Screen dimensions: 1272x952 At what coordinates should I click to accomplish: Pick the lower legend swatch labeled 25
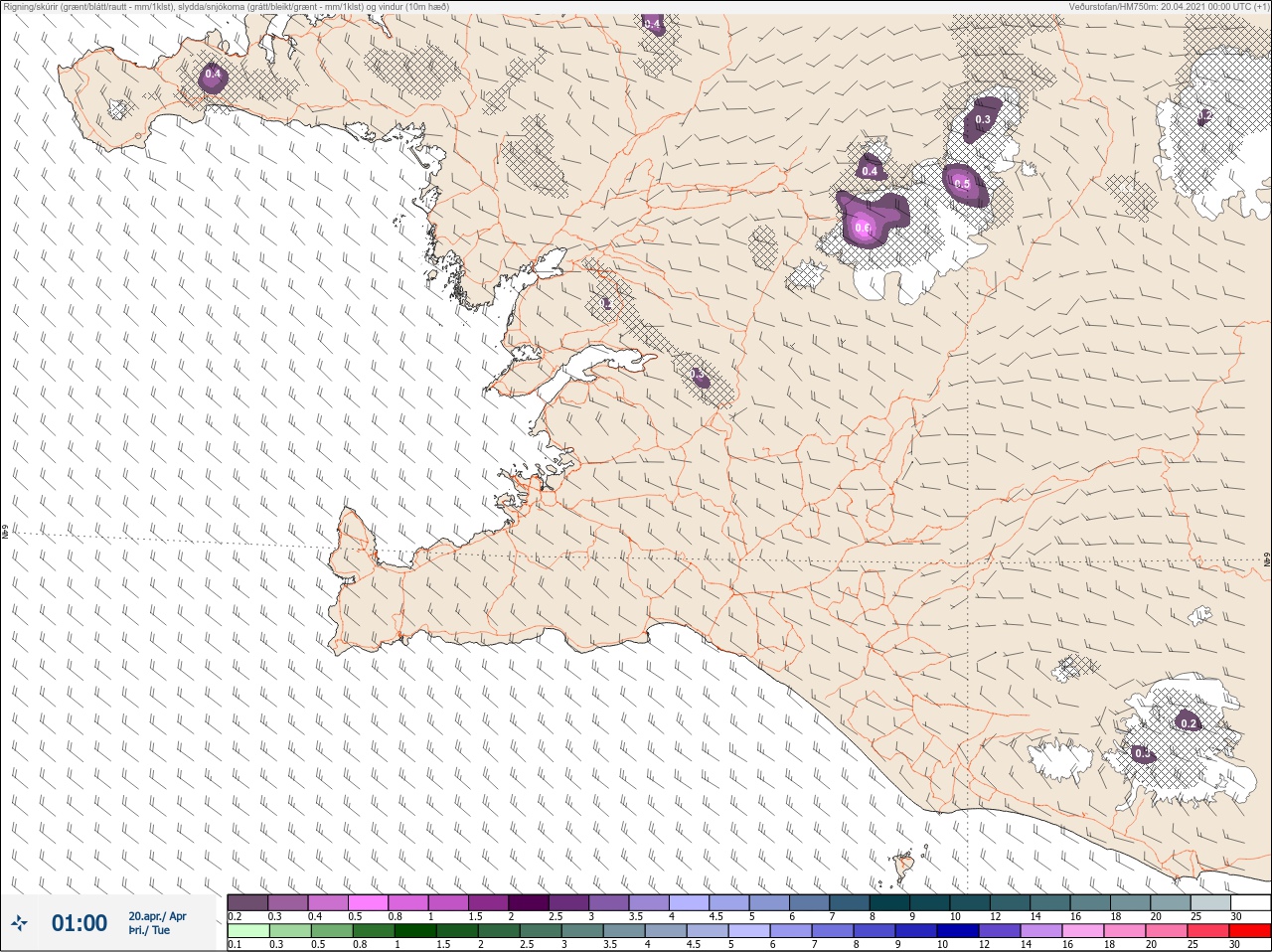pyautogui.click(x=1208, y=931)
